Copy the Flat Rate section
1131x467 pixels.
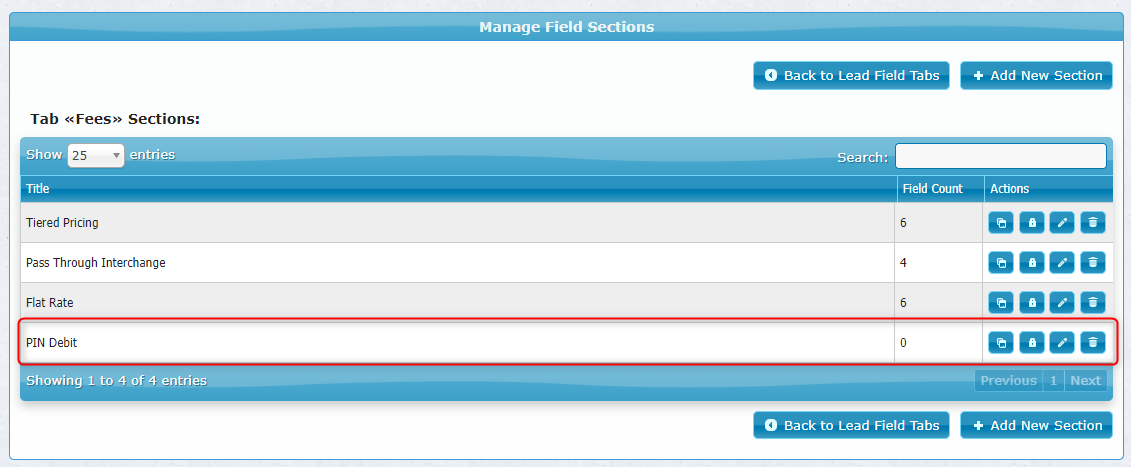[x=1001, y=303]
